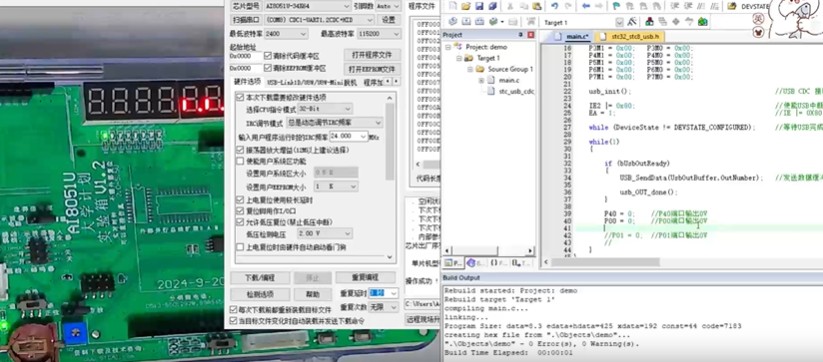Toggle 本次下载需要修改硬件选项 checkbox
Screen dimensions: 823x362
click(240, 97)
